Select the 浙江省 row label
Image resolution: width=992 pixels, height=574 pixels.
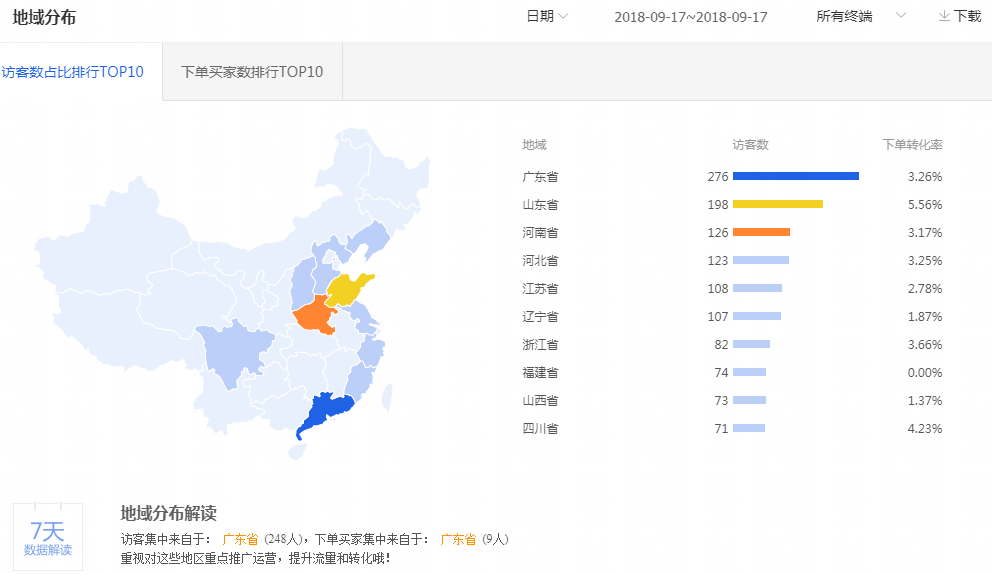pyautogui.click(x=540, y=344)
